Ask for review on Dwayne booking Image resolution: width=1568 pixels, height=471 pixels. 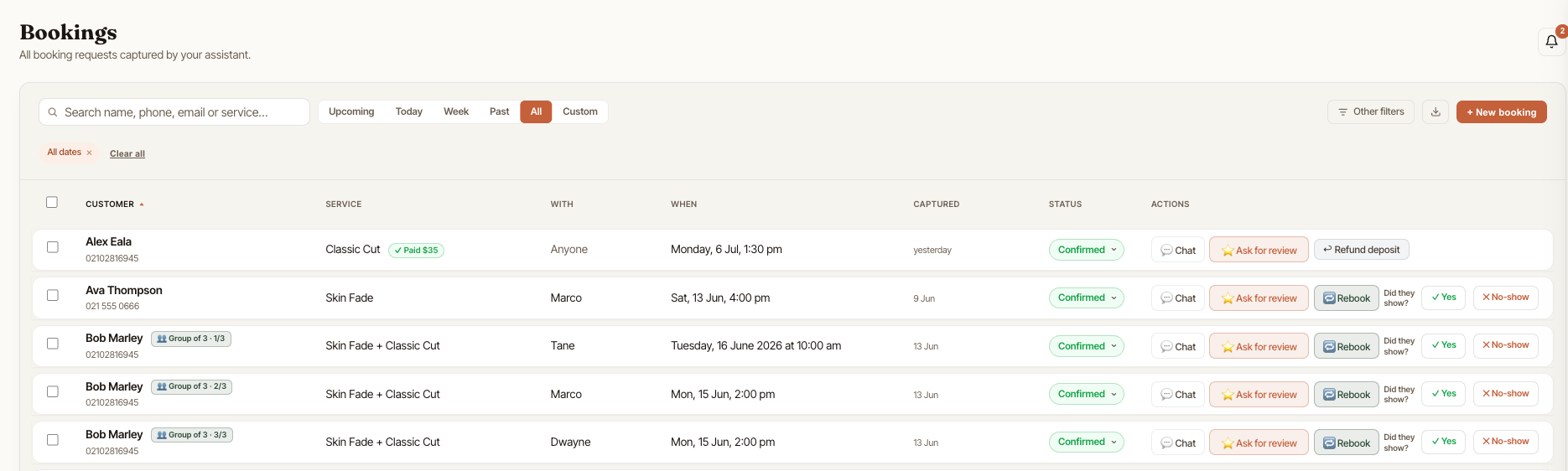pyautogui.click(x=1259, y=443)
